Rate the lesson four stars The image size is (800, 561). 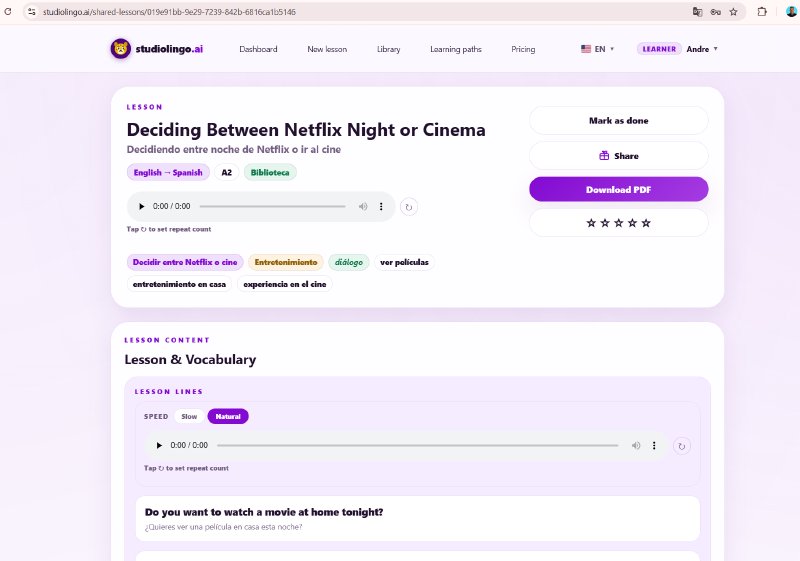coord(632,223)
